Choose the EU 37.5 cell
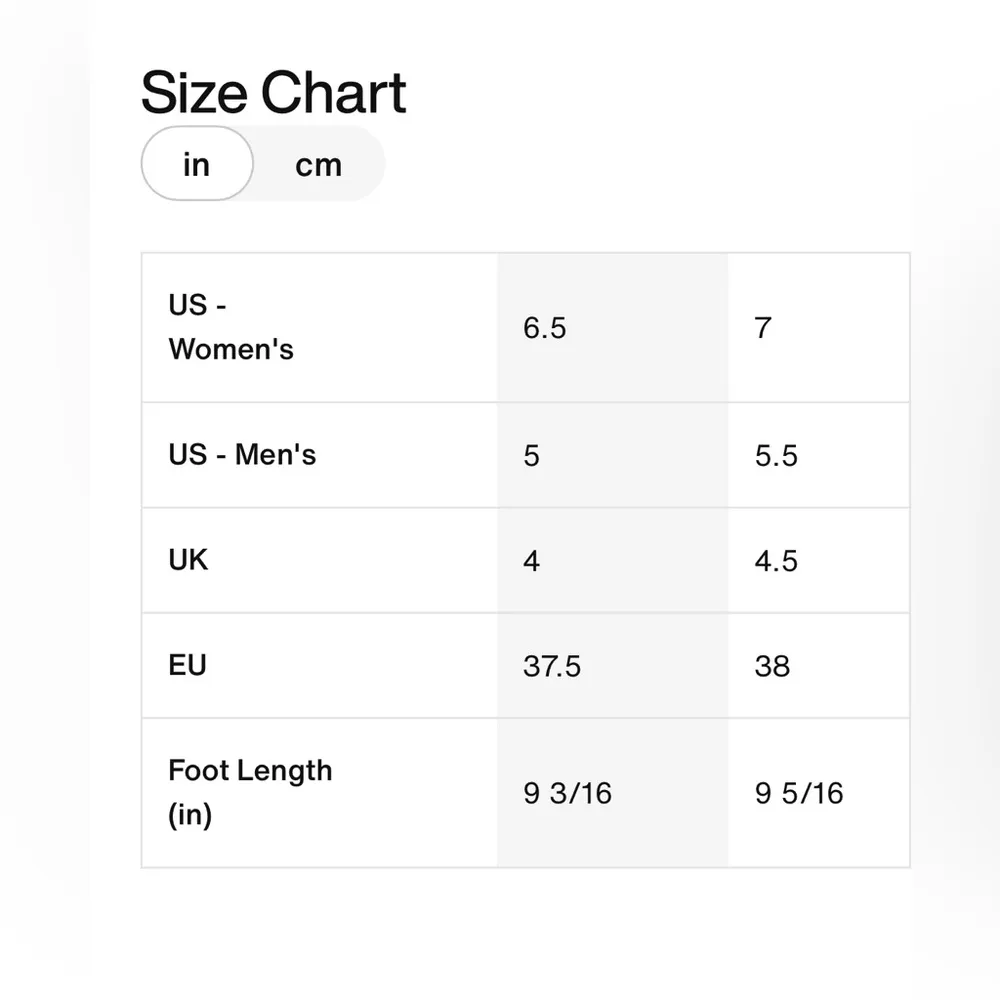Image resolution: width=1000 pixels, height=1000 pixels. pyautogui.click(x=552, y=666)
